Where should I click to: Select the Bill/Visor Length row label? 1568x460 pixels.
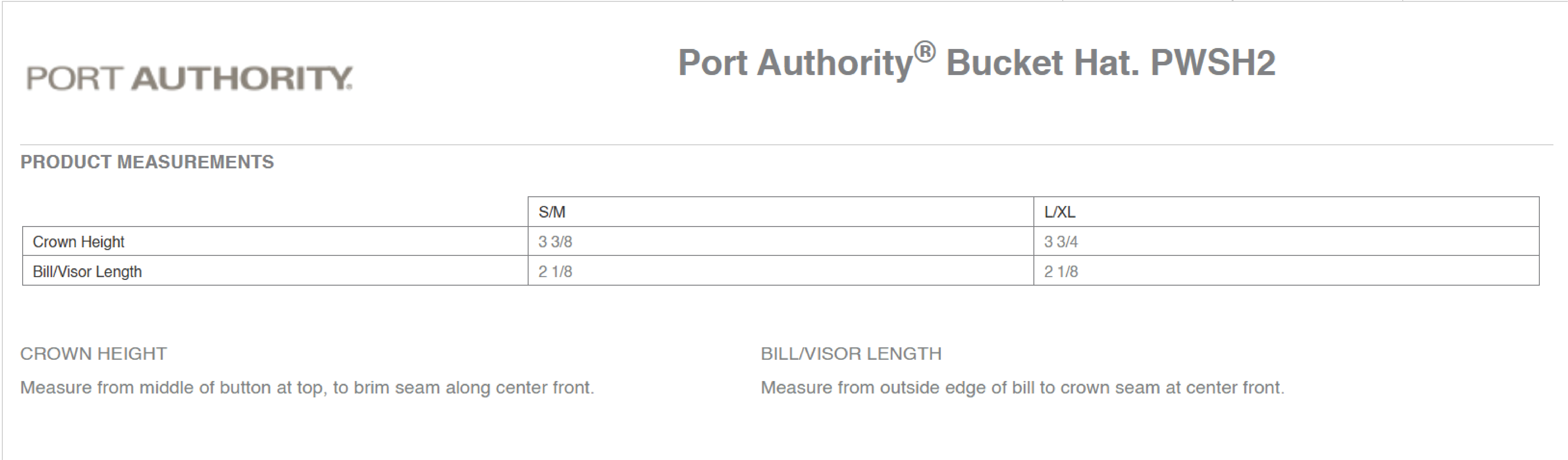(87, 271)
